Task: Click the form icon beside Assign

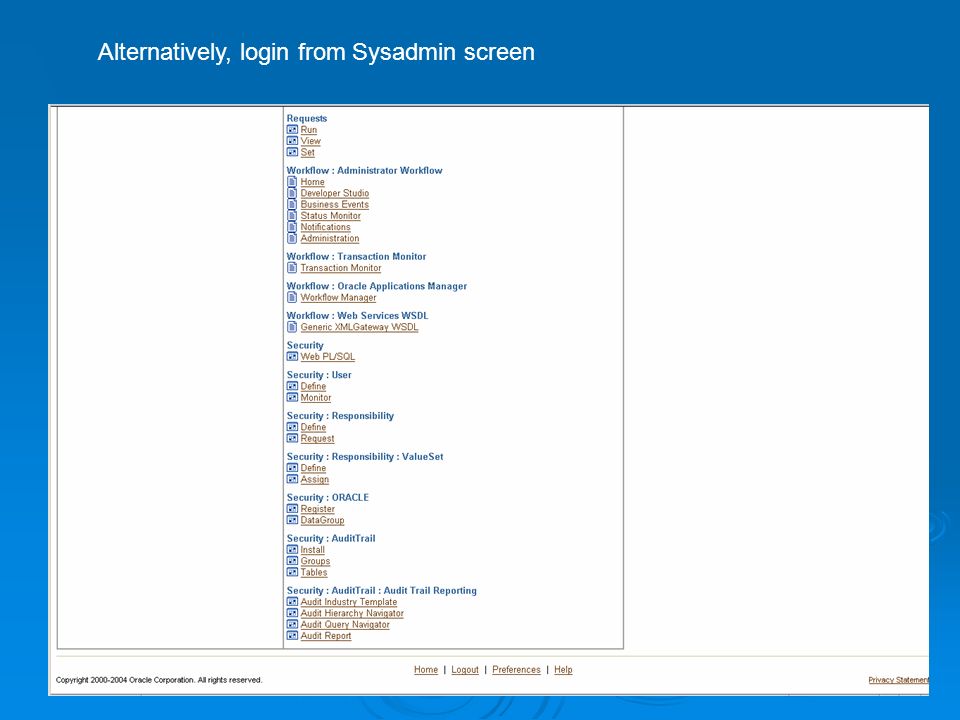Action: (292, 479)
